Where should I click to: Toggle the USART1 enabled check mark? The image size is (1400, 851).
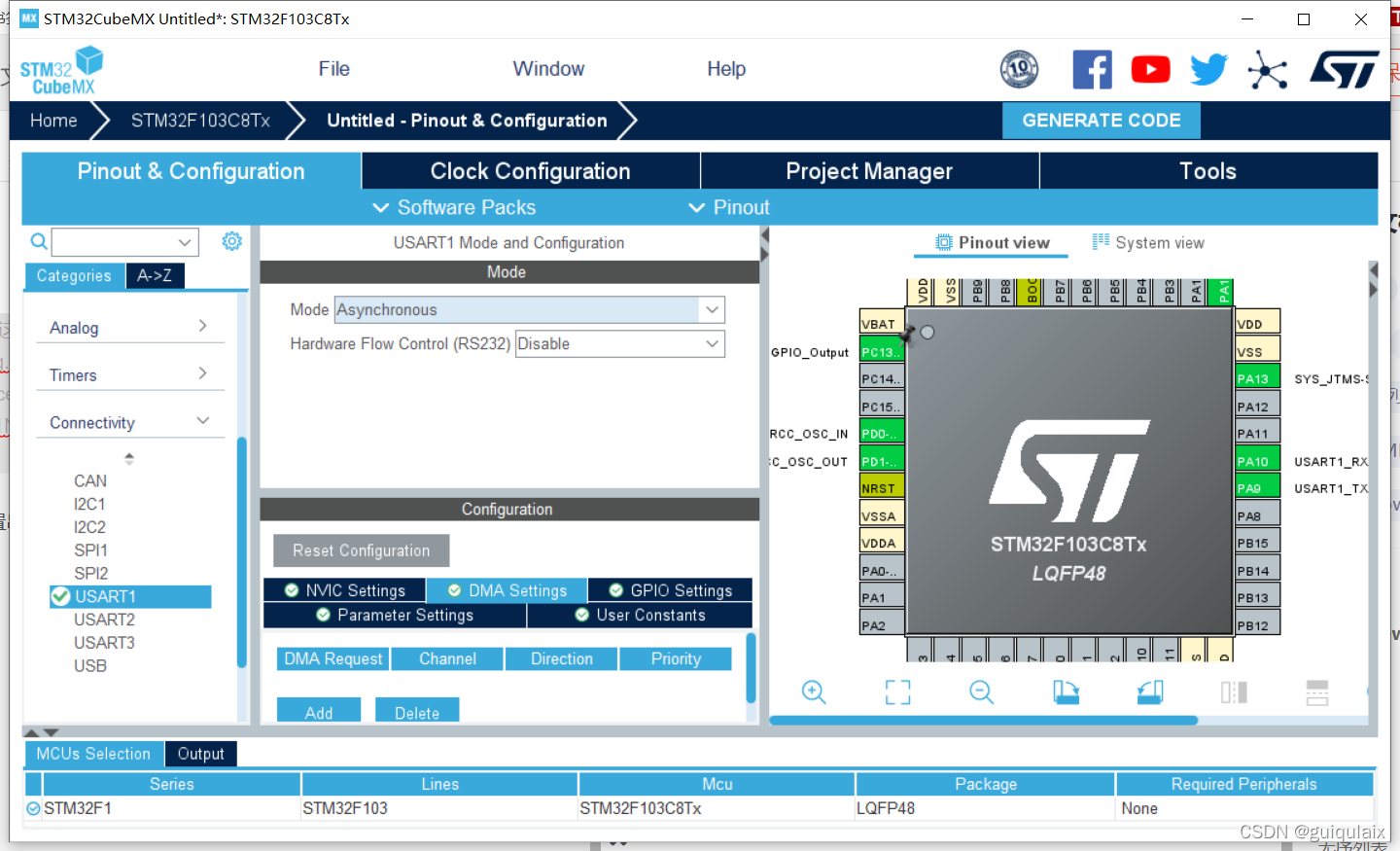60,596
